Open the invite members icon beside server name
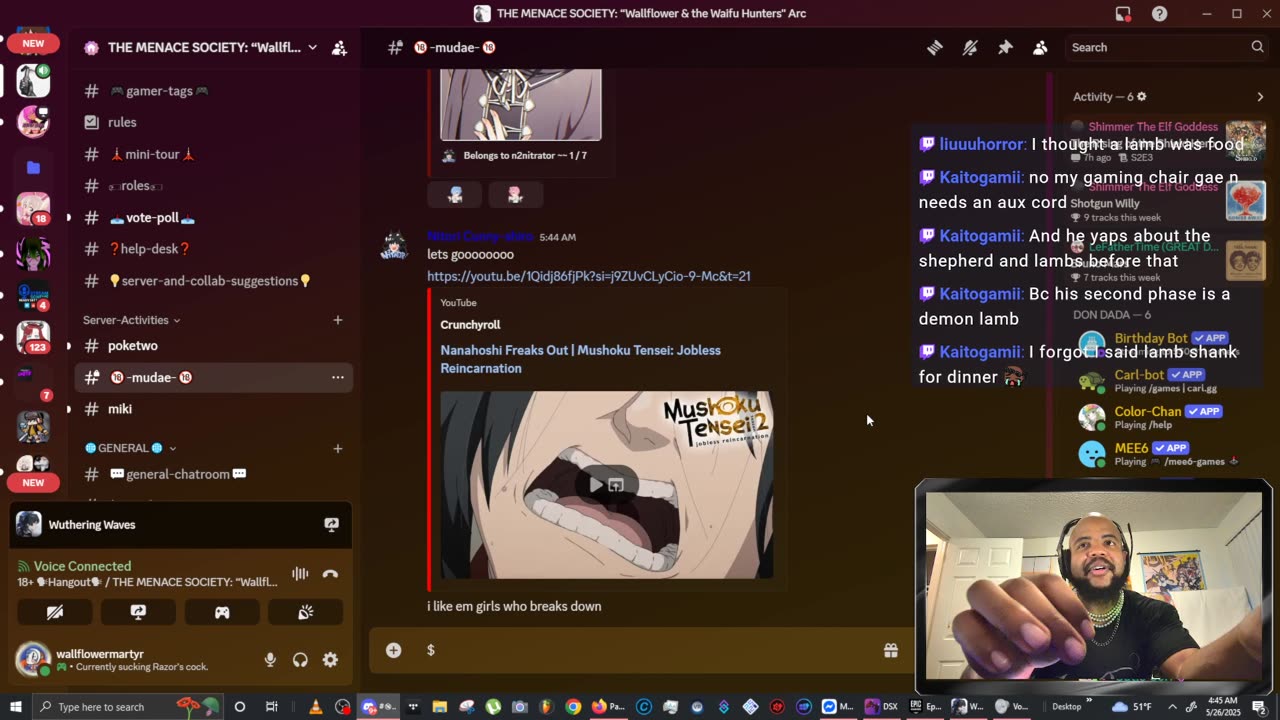This screenshot has width=1280, height=720. (x=339, y=47)
